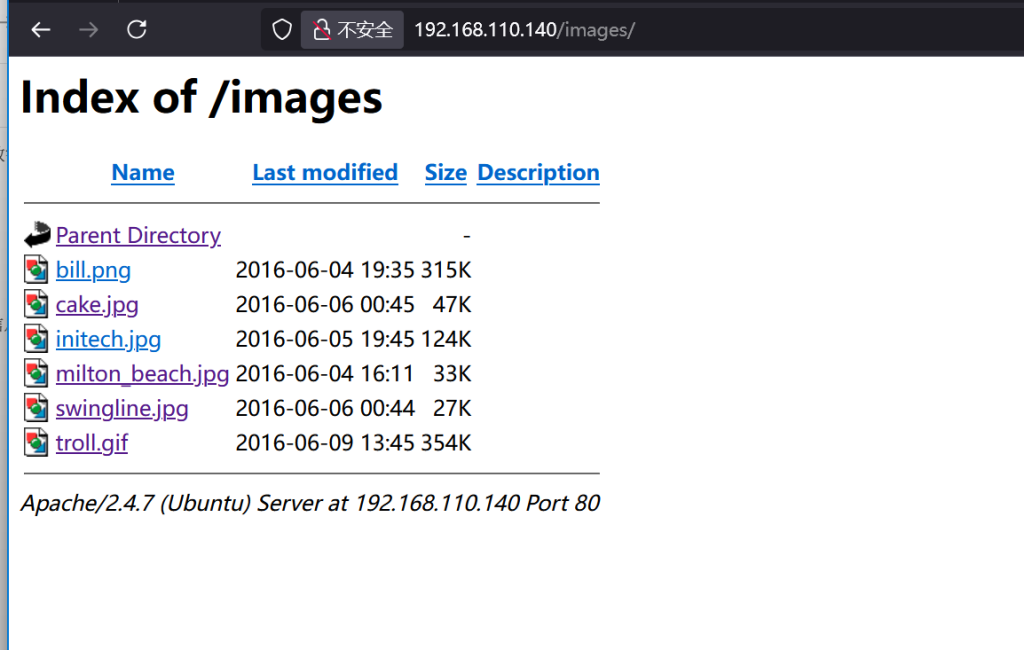Viewport: 1024px width, 650px height.
Task: Open the initech.jpg file link
Action: tap(108, 339)
